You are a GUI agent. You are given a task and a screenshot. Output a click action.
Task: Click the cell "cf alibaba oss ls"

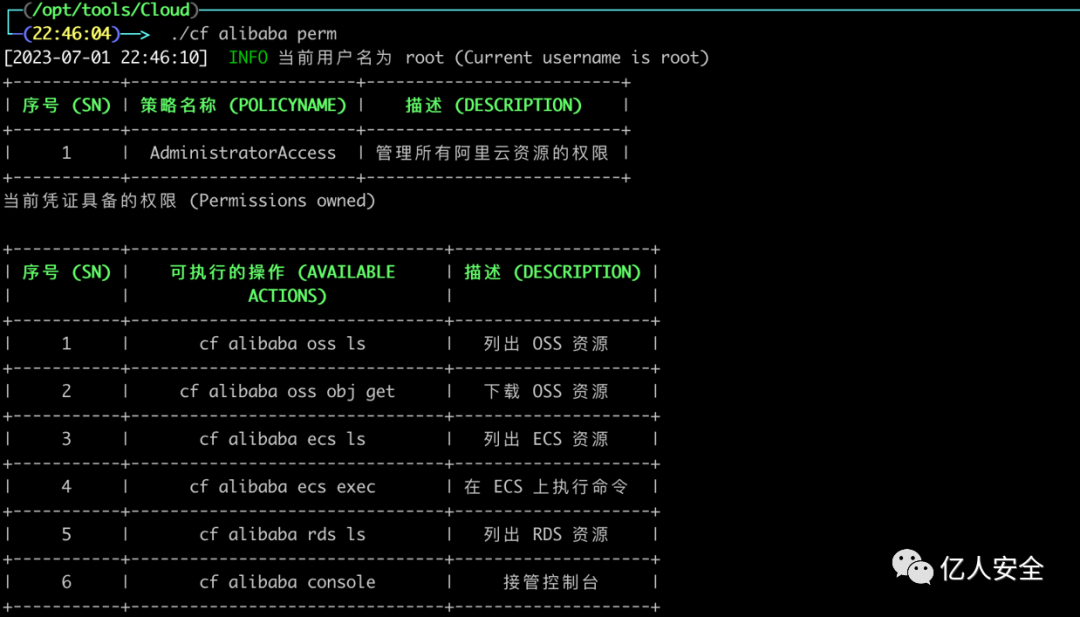point(282,344)
